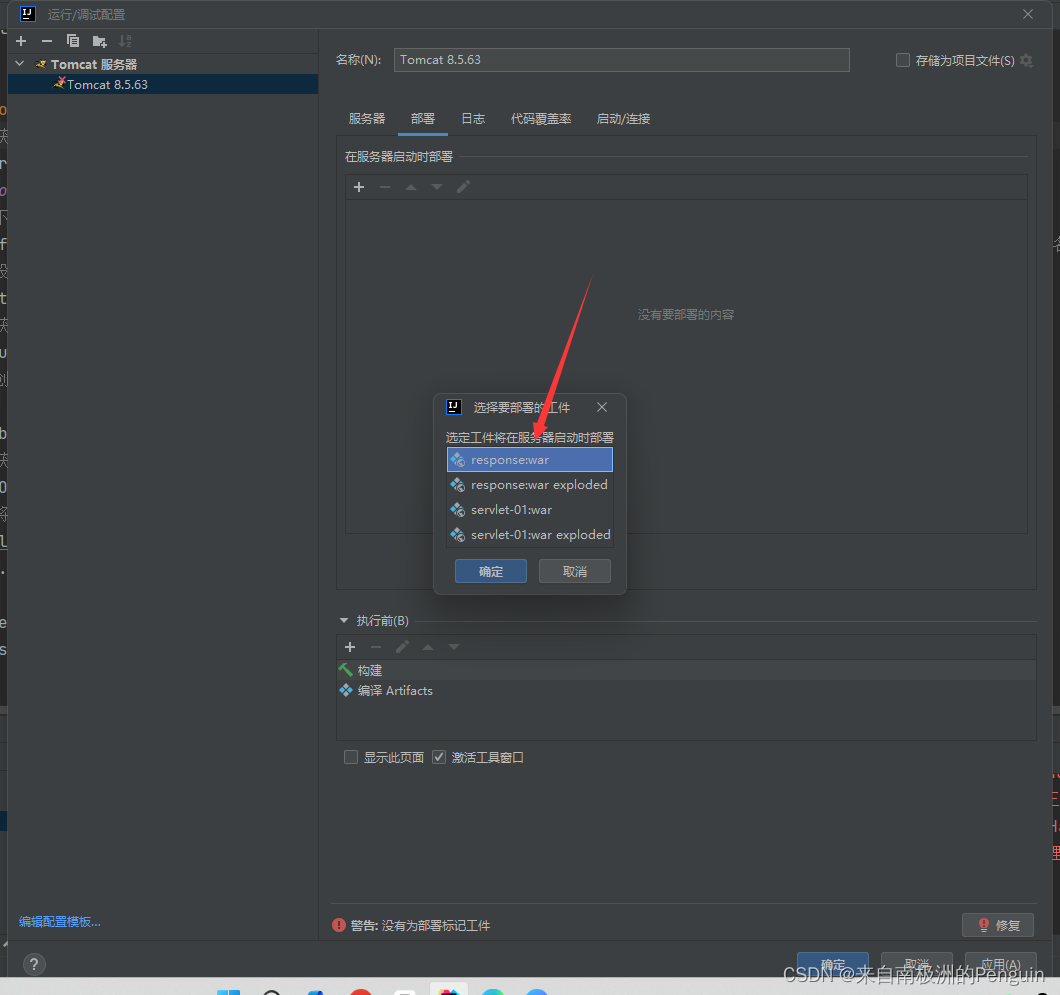Move deployment item up

[411, 187]
